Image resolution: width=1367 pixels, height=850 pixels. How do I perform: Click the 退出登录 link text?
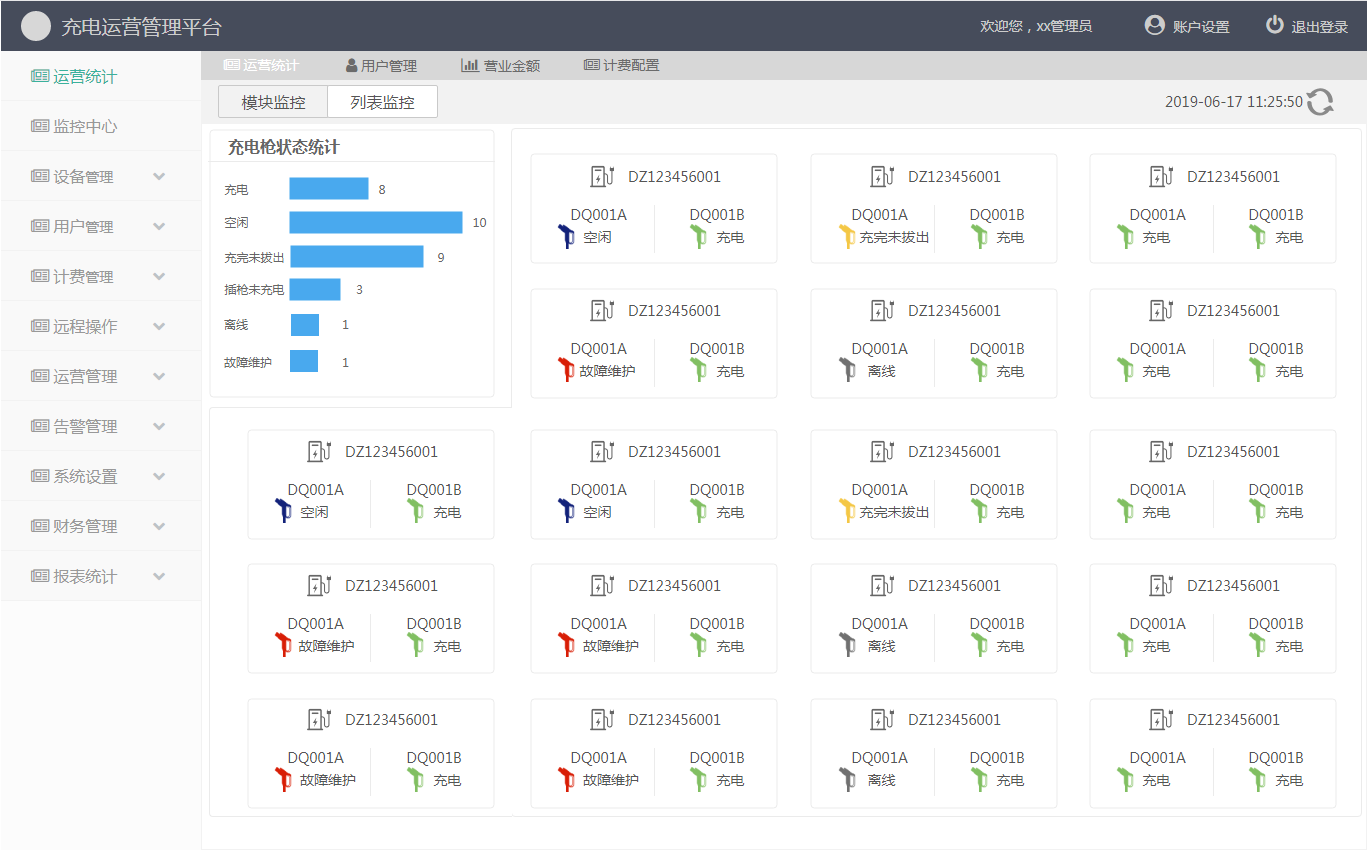pos(1320,27)
